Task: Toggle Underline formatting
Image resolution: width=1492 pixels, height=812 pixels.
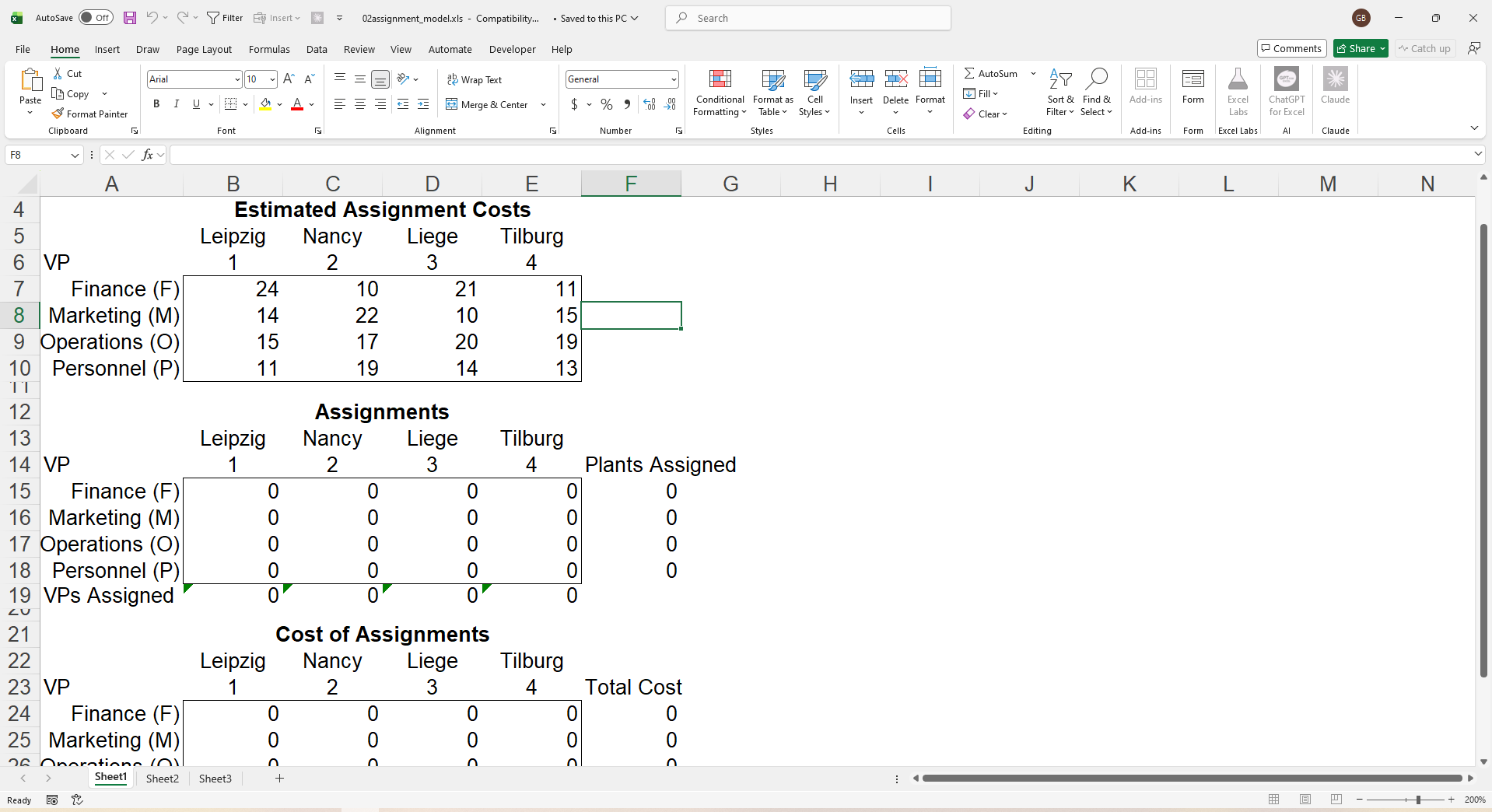Action: (x=196, y=103)
